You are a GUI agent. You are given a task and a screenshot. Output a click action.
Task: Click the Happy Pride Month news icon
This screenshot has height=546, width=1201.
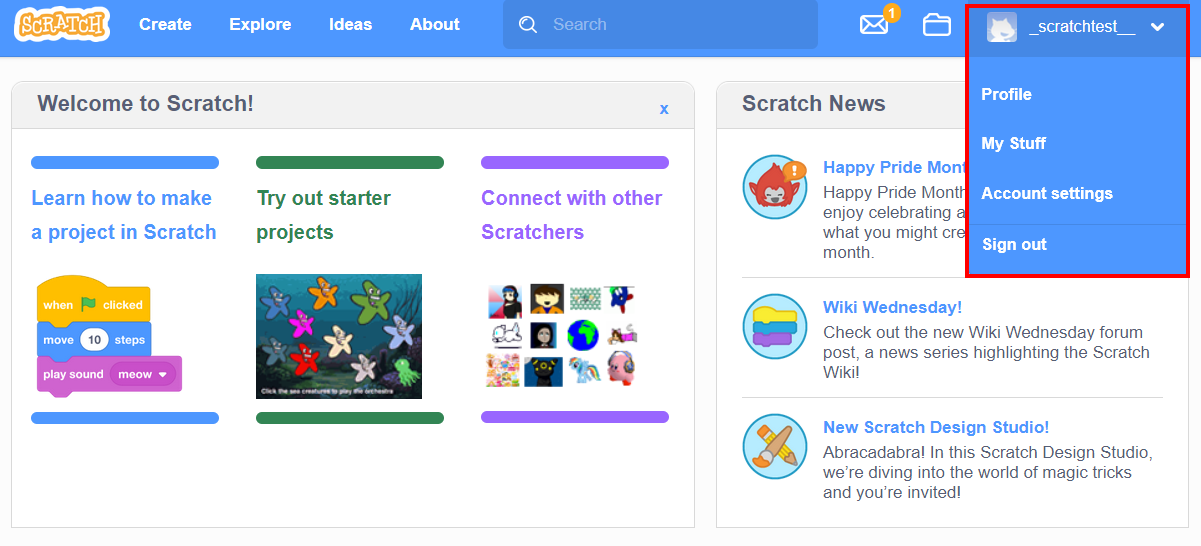[x=774, y=187]
